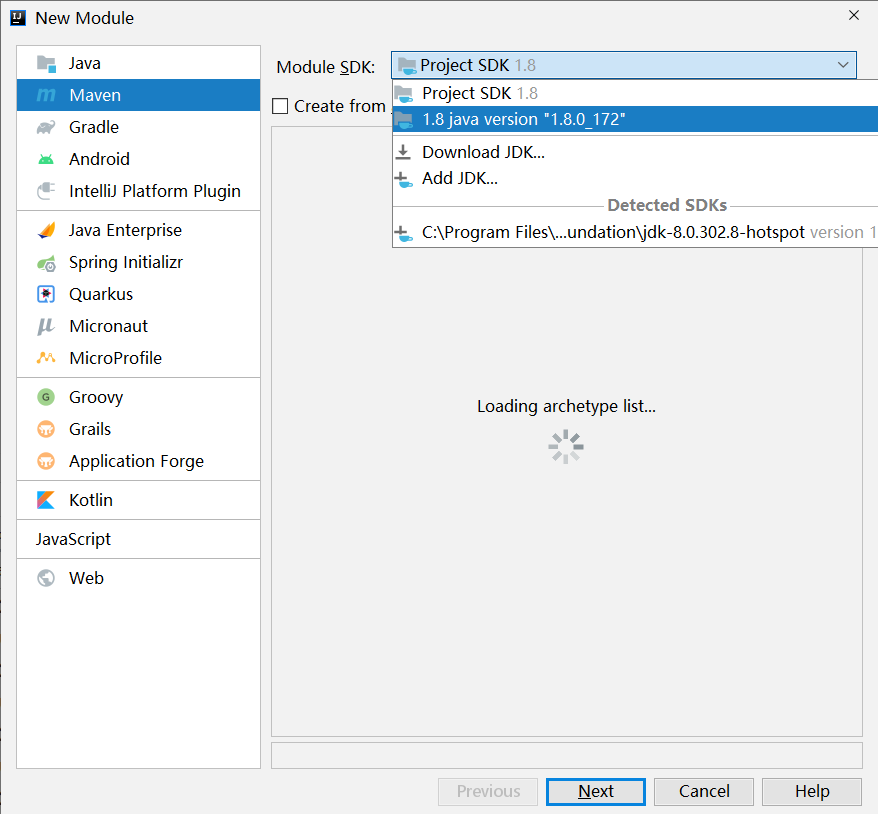The height and width of the screenshot is (814, 878).
Task: Click the Maven 'm' icon
Action: click(x=46, y=95)
